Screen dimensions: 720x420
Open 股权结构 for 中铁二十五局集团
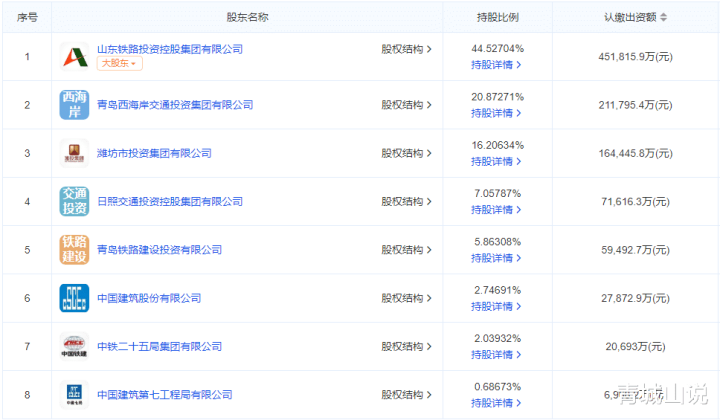click(406, 346)
